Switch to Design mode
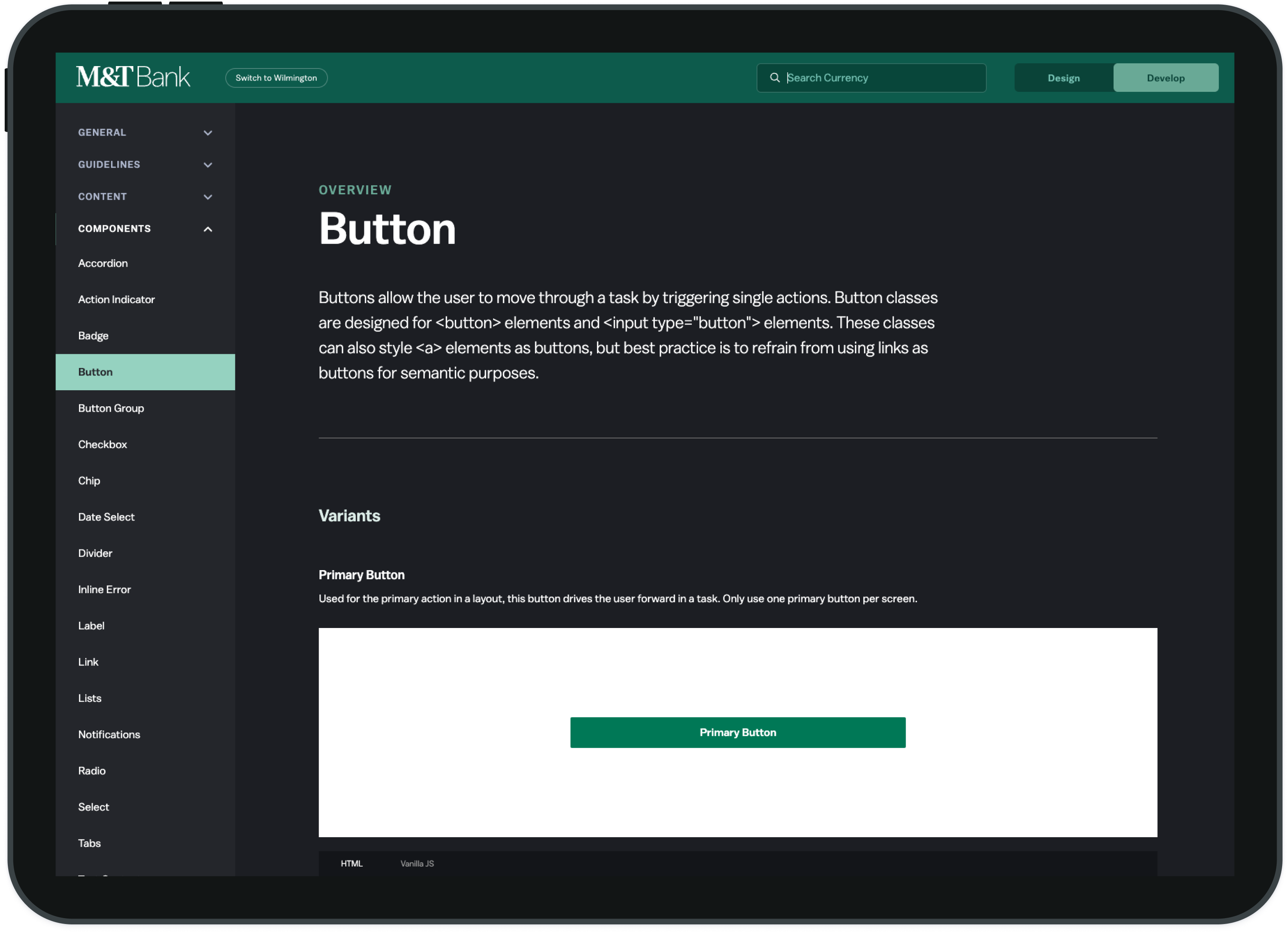Screen dimensions: 1288x933 click(x=1063, y=78)
